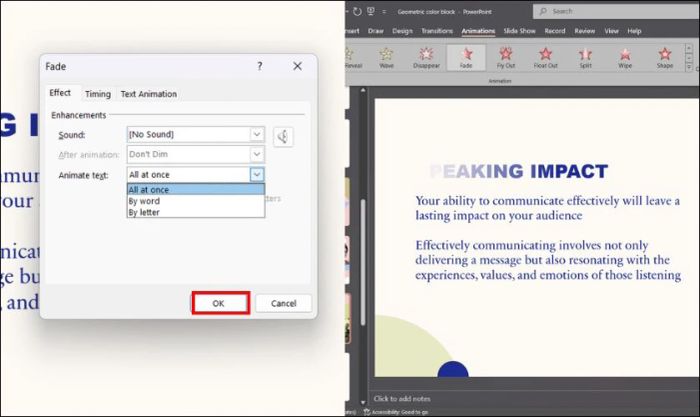Close the Fade dialog with the X button

(x=297, y=66)
